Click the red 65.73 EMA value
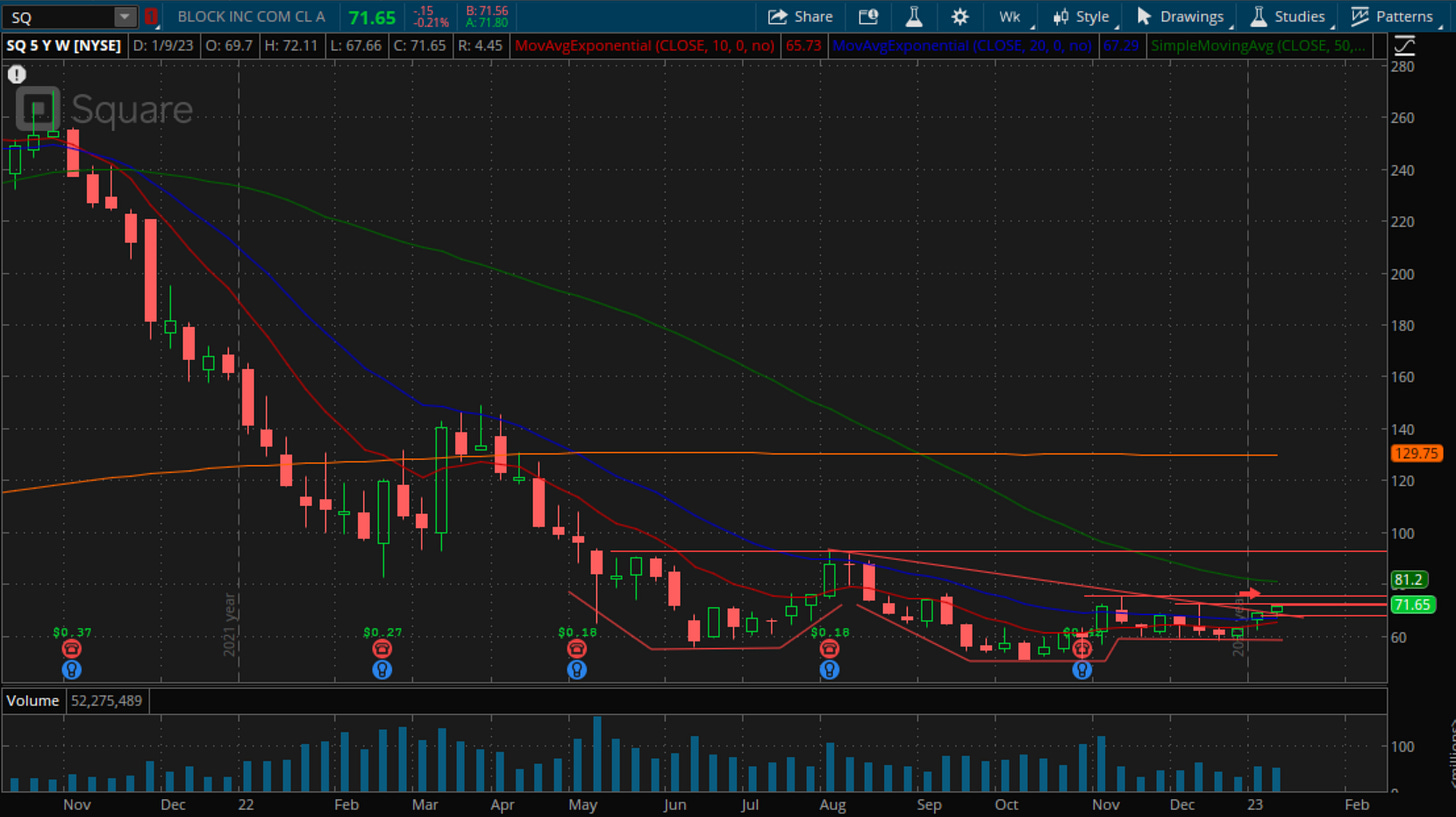1456x817 pixels. 802,45
